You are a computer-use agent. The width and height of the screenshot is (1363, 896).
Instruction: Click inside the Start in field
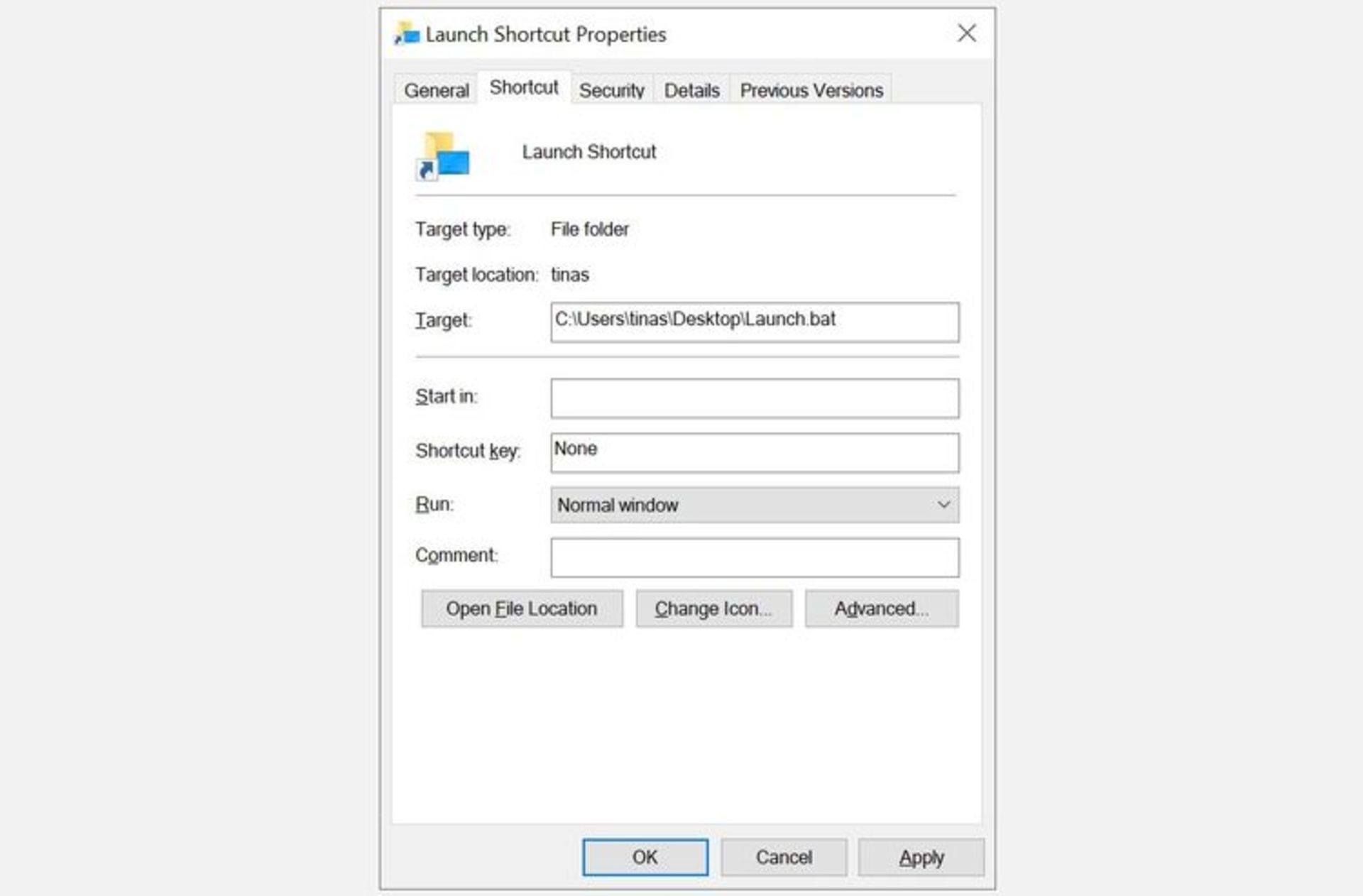coord(754,398)
